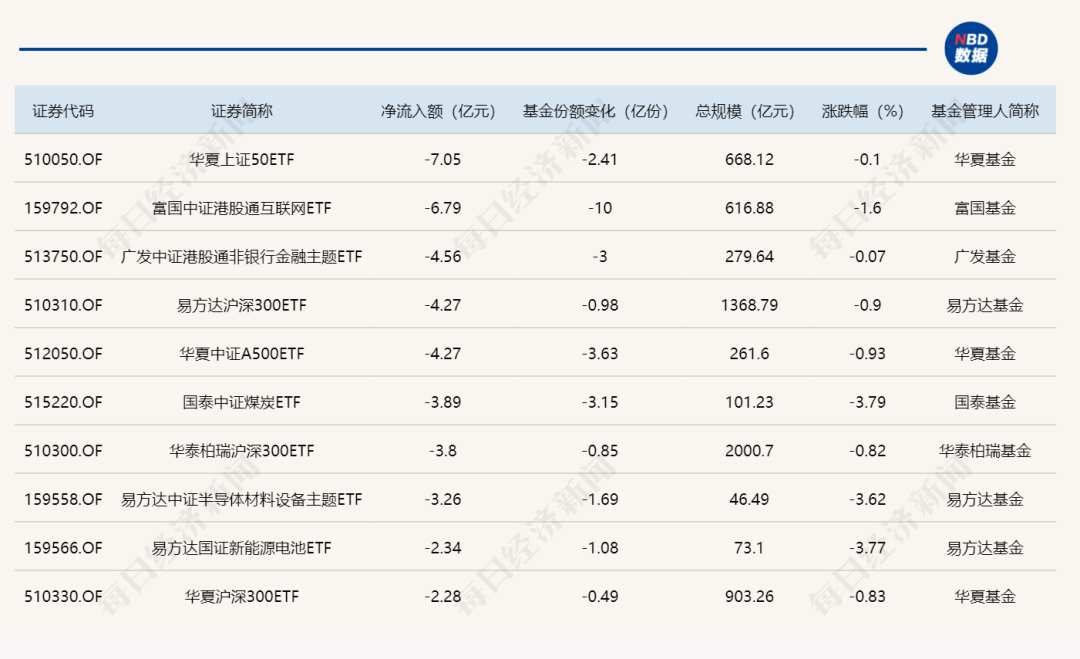Screen dimensions: 1080x659
Task: Open the 华夏上证50ETF fund name
Action: tap(241, 159)
